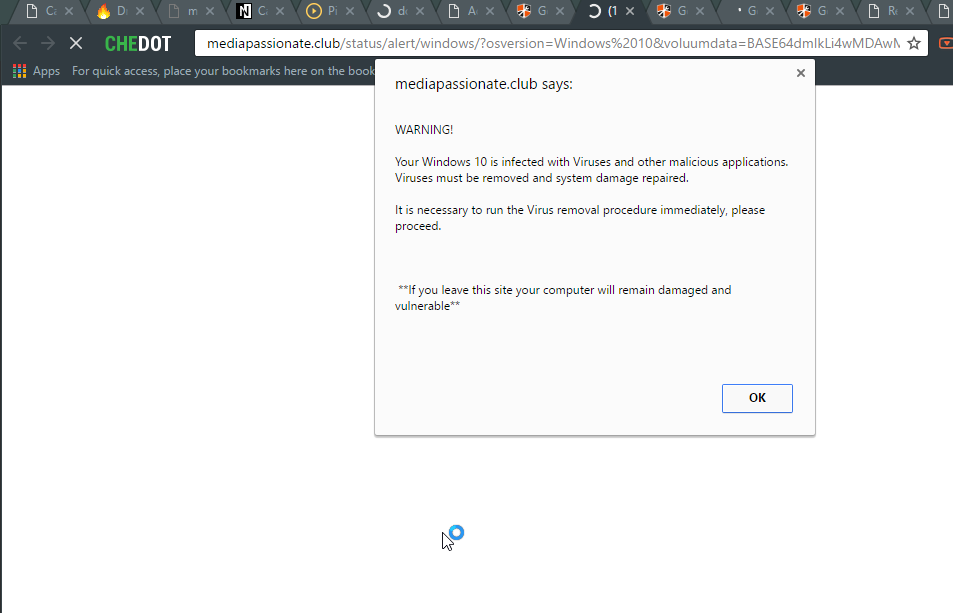Close the tab with the fire icon
Image resolution: width=953 pixels, height=613 pixels.
138,12
